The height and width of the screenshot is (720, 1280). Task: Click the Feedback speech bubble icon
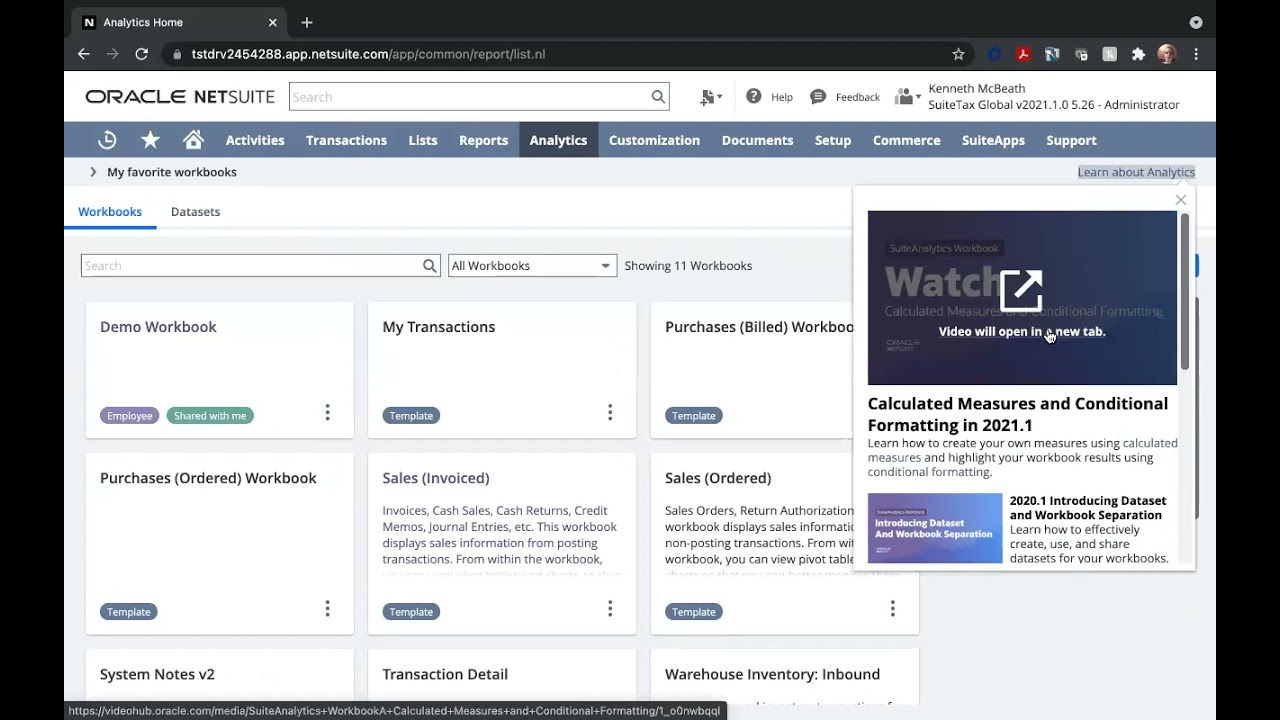(x=818, y=96)
